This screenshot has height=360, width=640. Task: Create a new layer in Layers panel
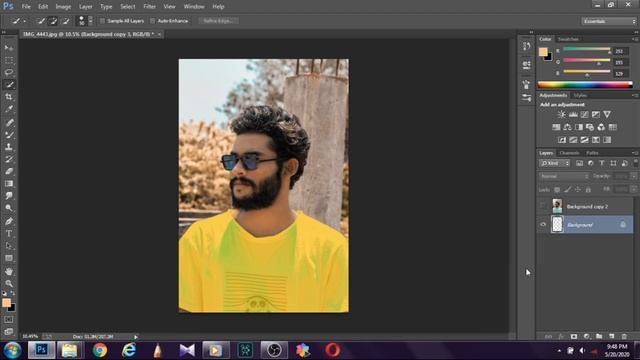click(x=611, y=336)
